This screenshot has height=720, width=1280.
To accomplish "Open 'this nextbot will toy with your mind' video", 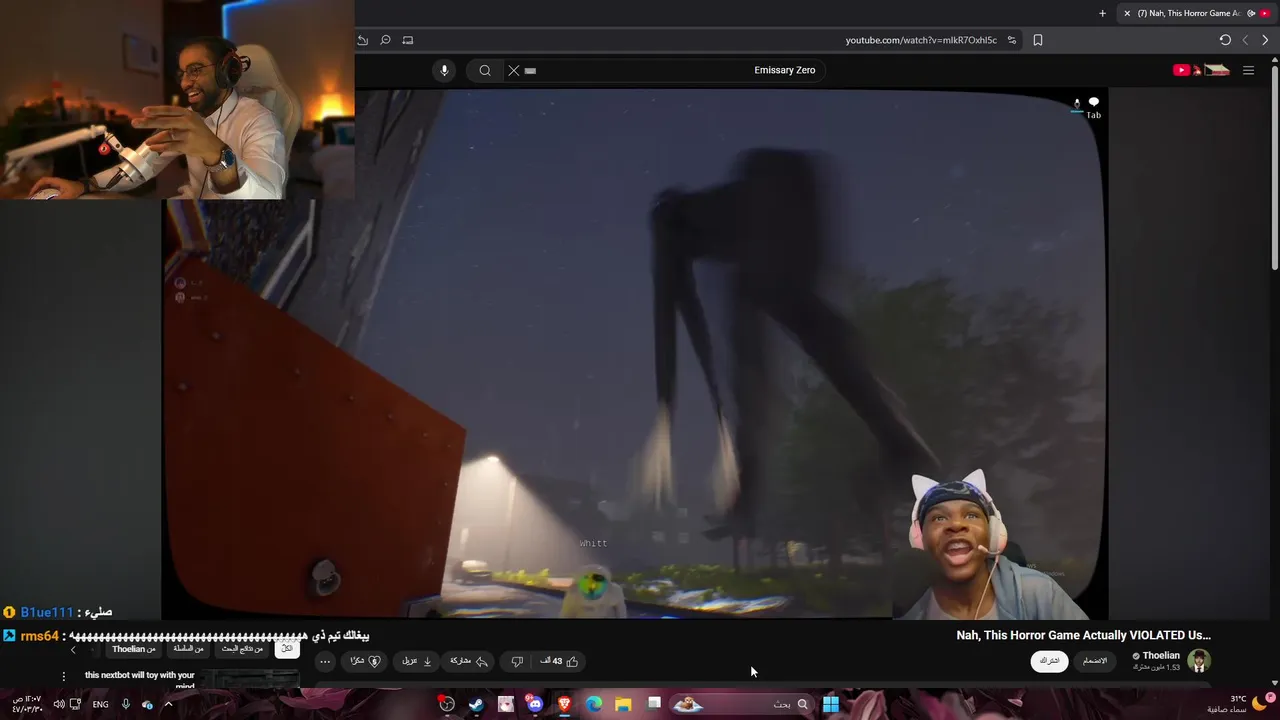I will point(140,679).
